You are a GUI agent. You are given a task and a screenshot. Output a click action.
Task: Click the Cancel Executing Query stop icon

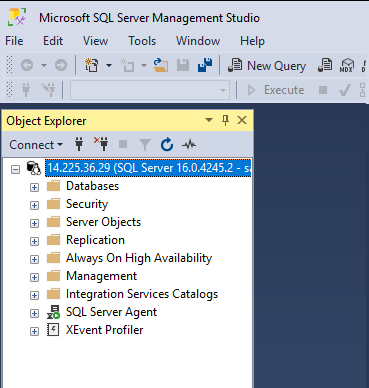click(x=323, y=90)
